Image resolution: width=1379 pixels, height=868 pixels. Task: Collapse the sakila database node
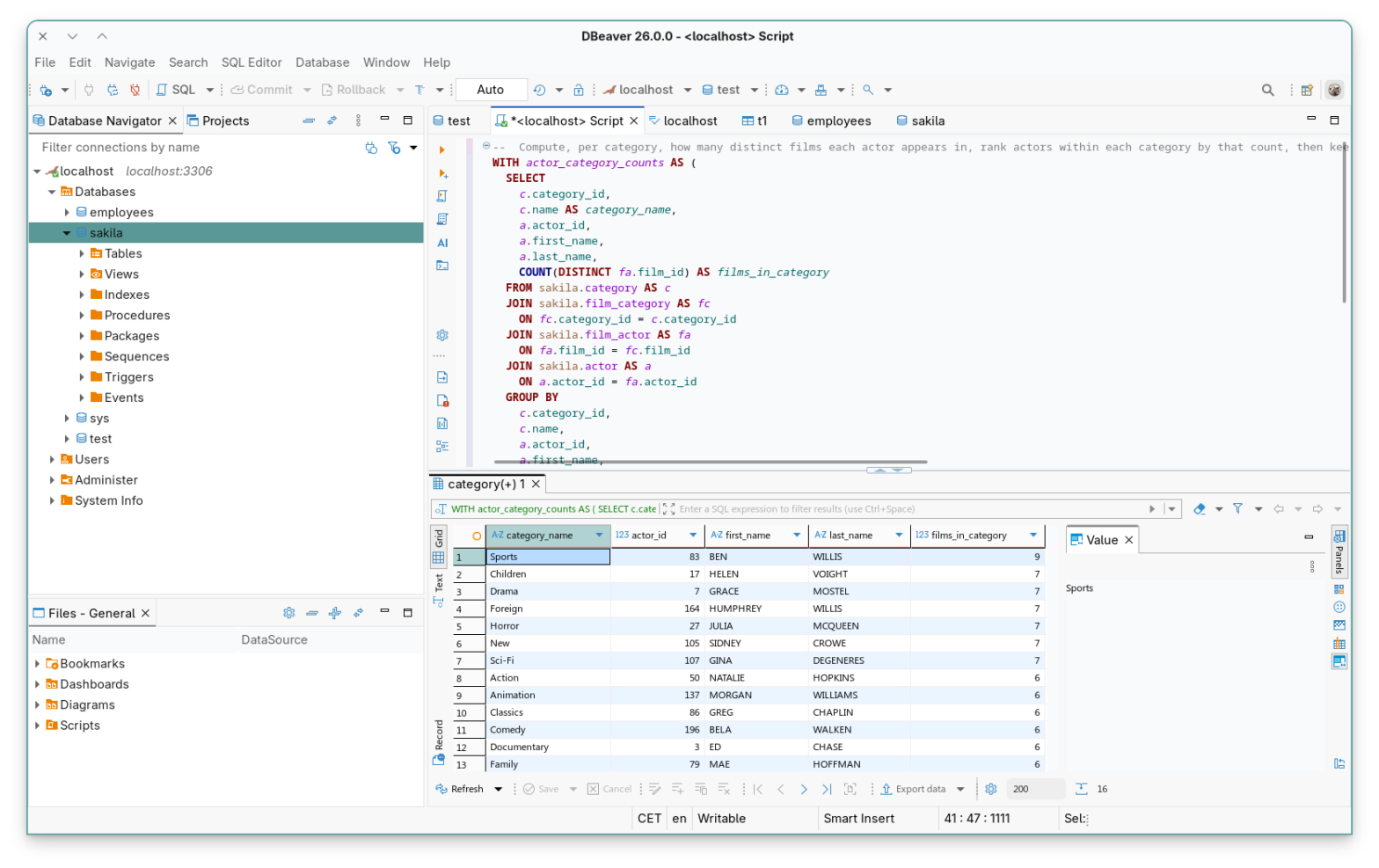pyautogui.click(x=67, y=233)
